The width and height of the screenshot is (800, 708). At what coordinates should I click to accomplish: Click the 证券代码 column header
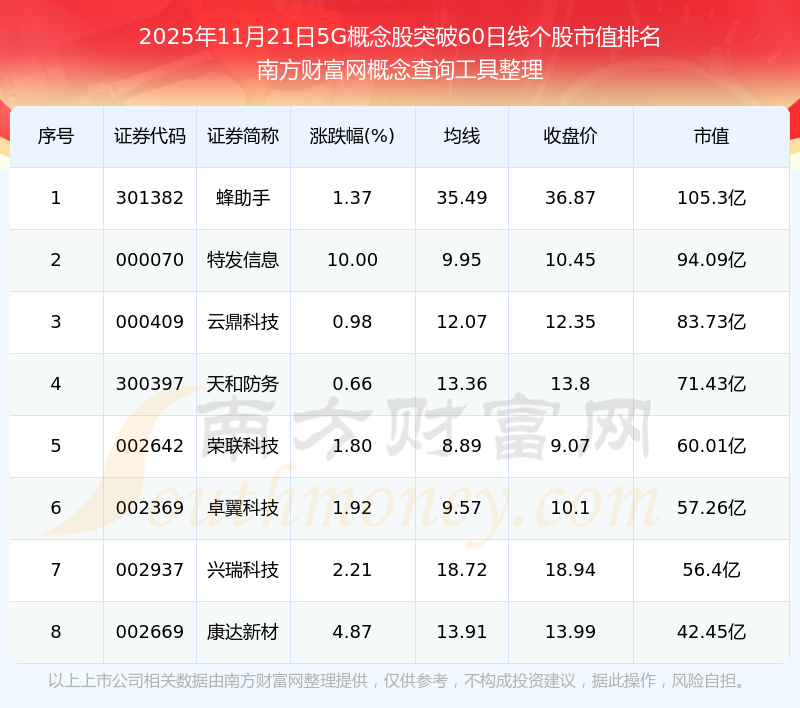click(x=149, y=136)
